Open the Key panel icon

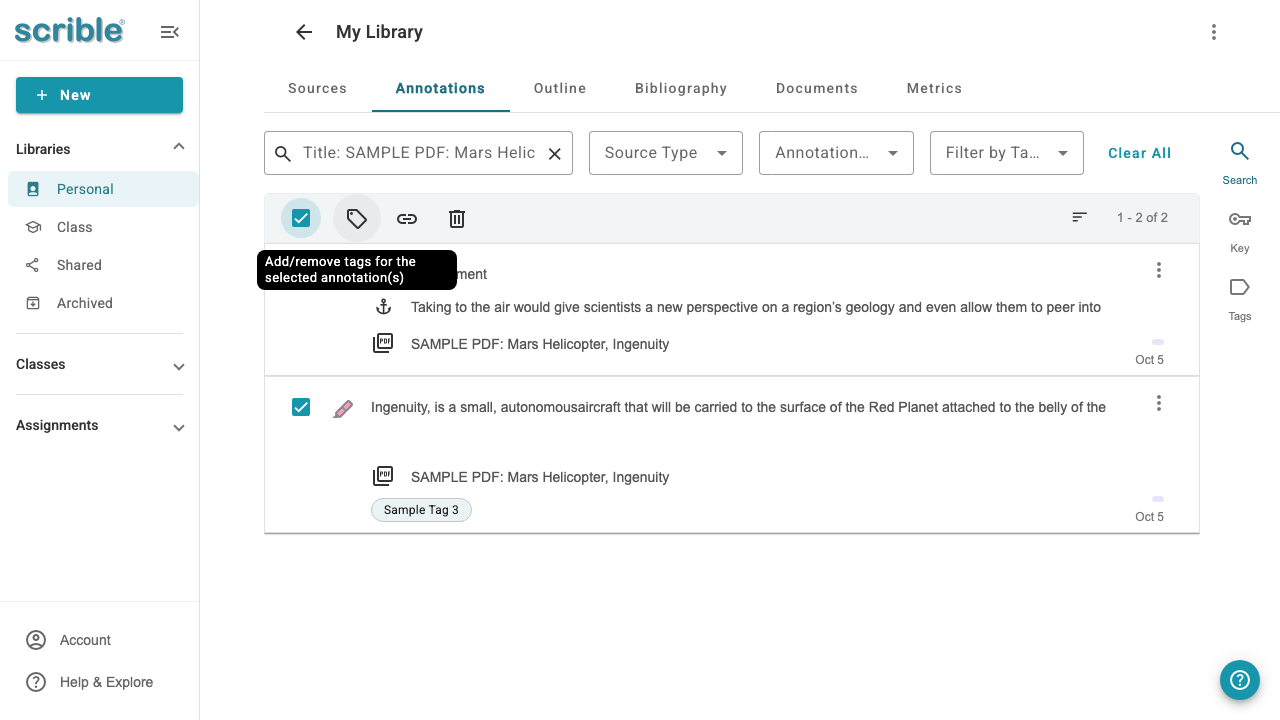(1240, 230)
